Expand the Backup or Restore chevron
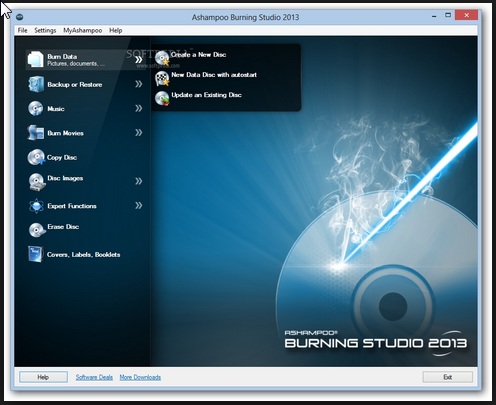Screen dimensions: 496x405 [x=139, y=84]
